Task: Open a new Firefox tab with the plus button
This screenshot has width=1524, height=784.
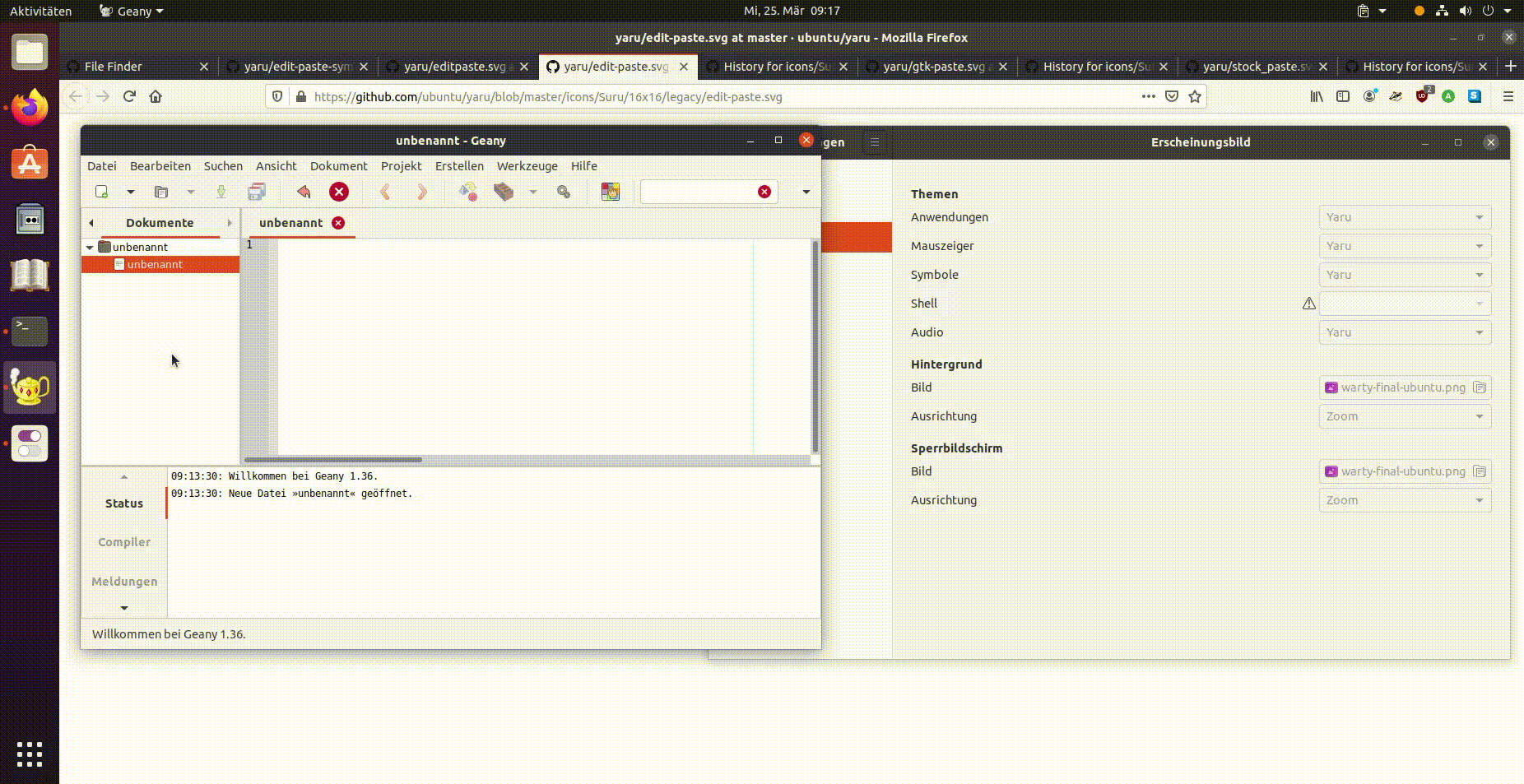Action: coord(1510,66)
